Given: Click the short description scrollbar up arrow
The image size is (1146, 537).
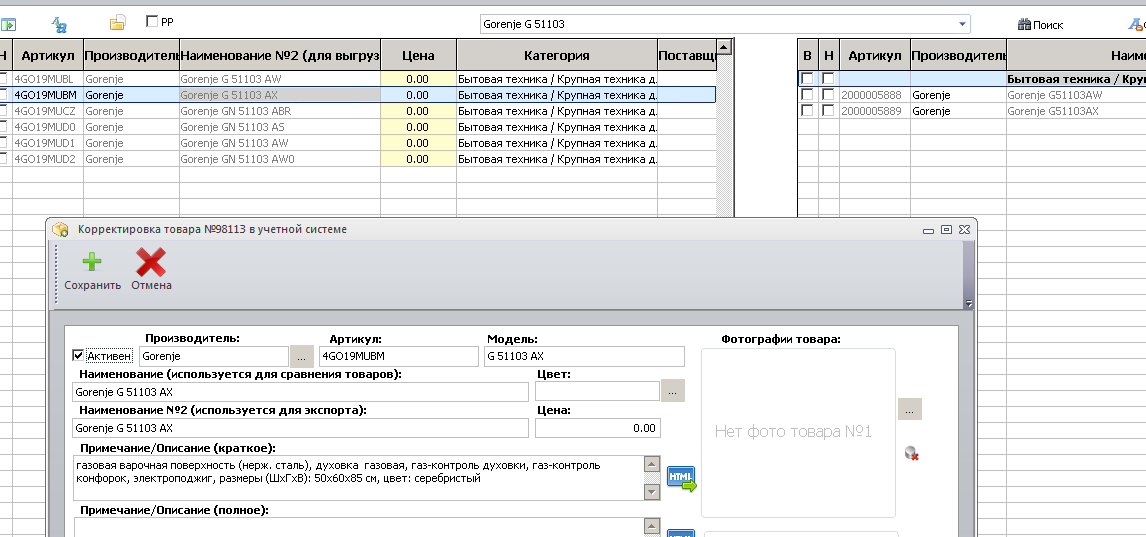Looking at the screenshot, I should tap(653, 464).
